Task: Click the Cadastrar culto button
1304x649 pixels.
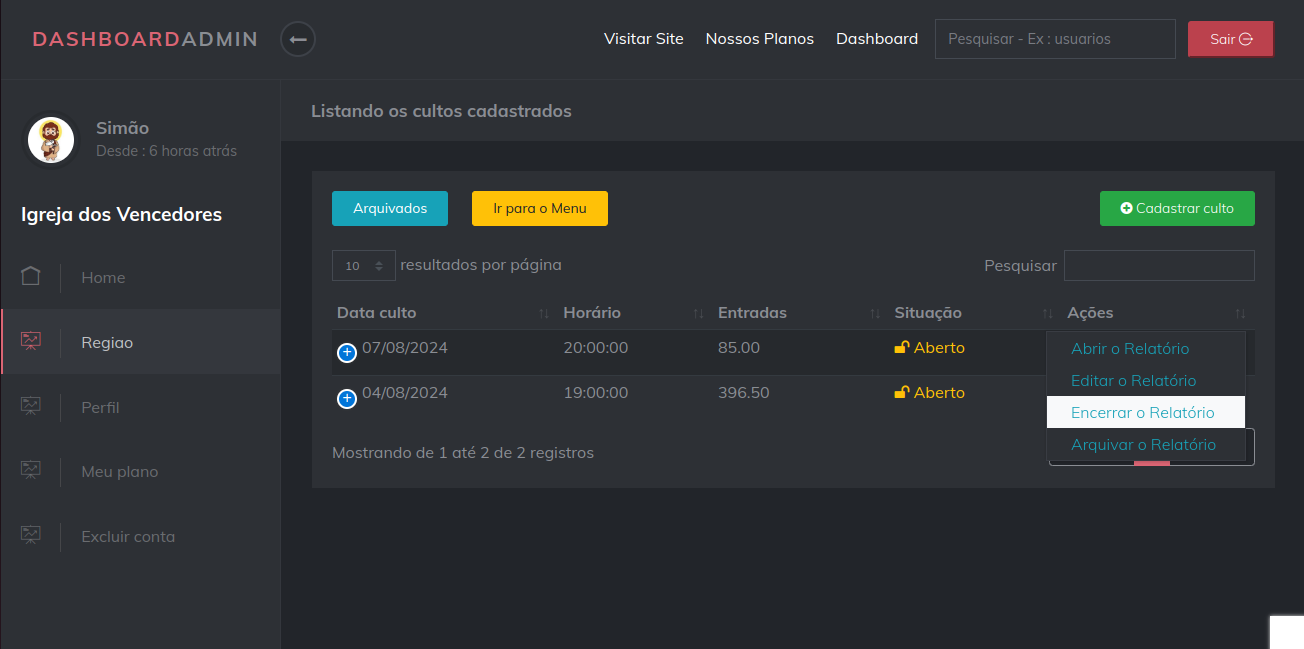Action: (x=1177, y=209)
